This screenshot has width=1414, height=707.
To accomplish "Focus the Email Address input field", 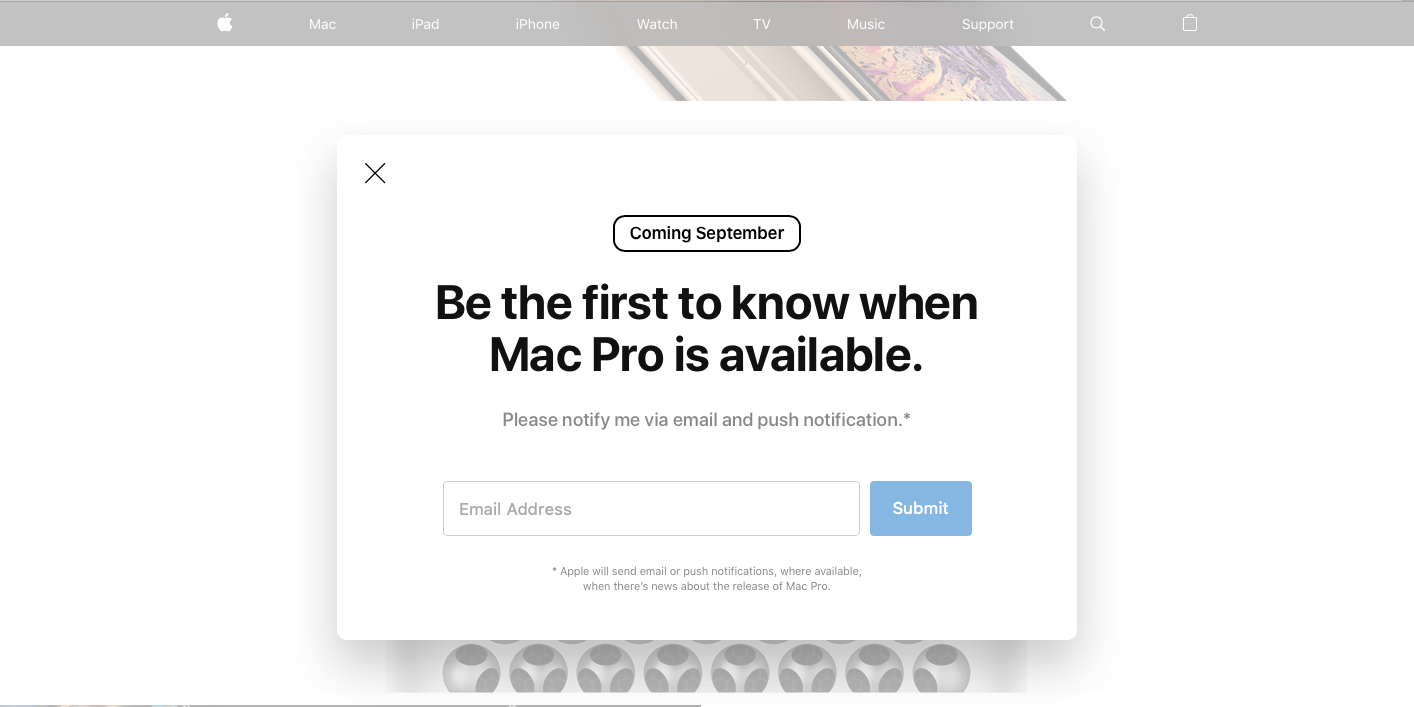I will pos(651,508).
